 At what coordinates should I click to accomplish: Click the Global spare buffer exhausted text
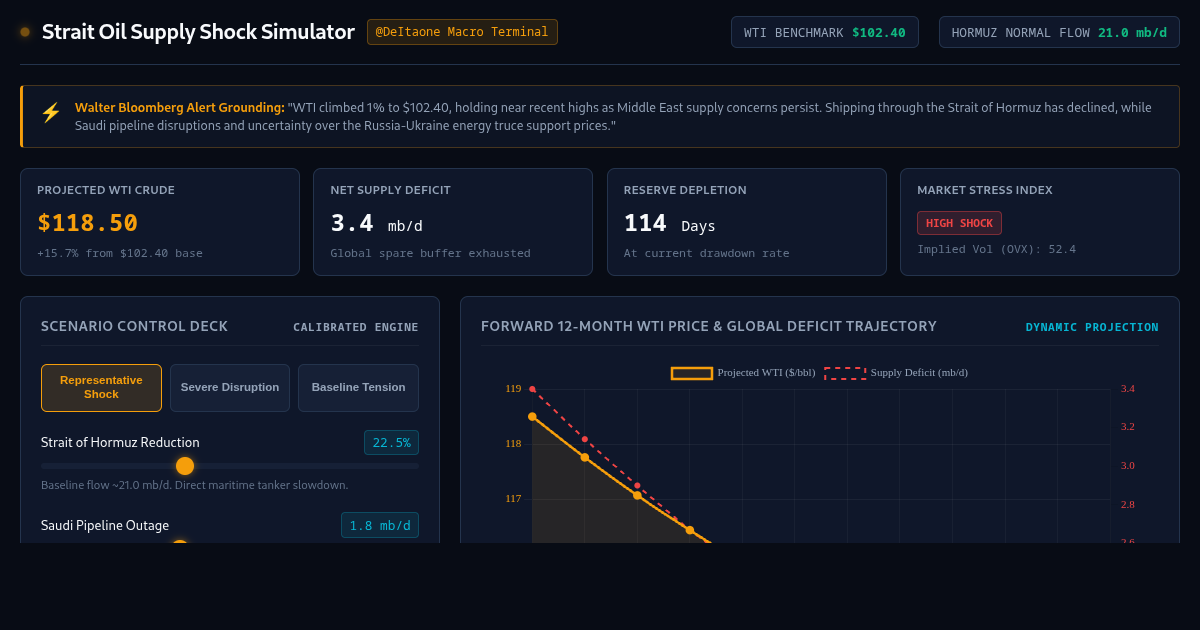coord(431,253)
